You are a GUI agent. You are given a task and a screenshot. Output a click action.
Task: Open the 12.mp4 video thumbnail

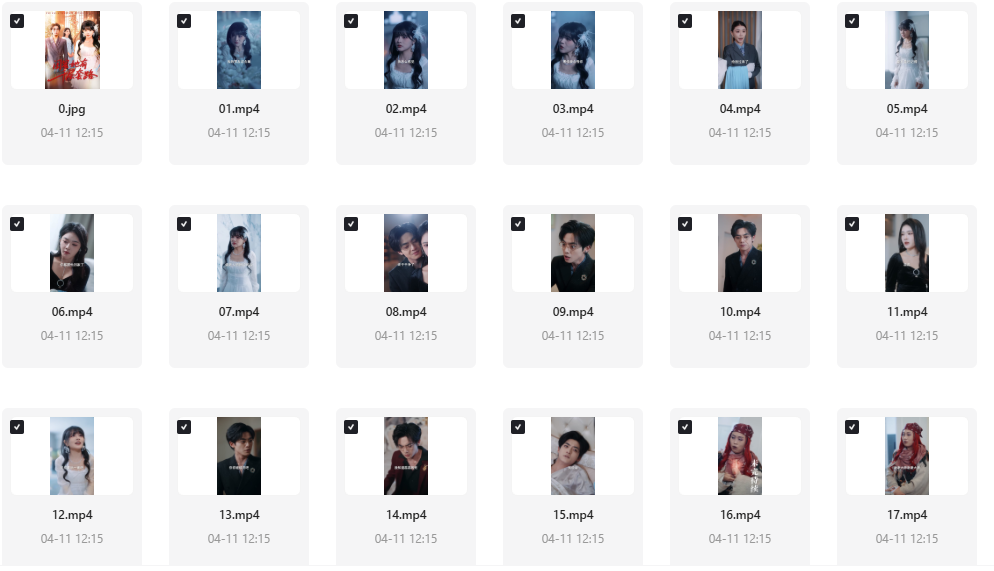tap(72, 456)
